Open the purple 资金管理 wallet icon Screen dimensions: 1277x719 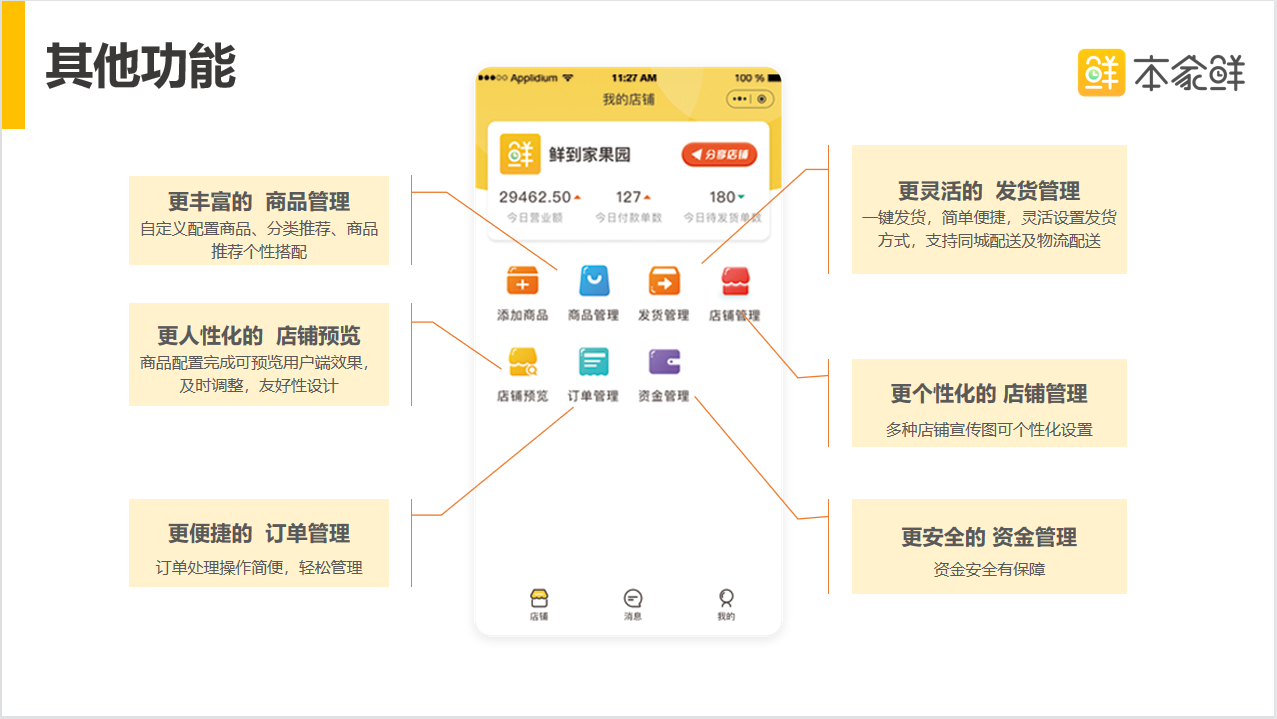(663, 362)
